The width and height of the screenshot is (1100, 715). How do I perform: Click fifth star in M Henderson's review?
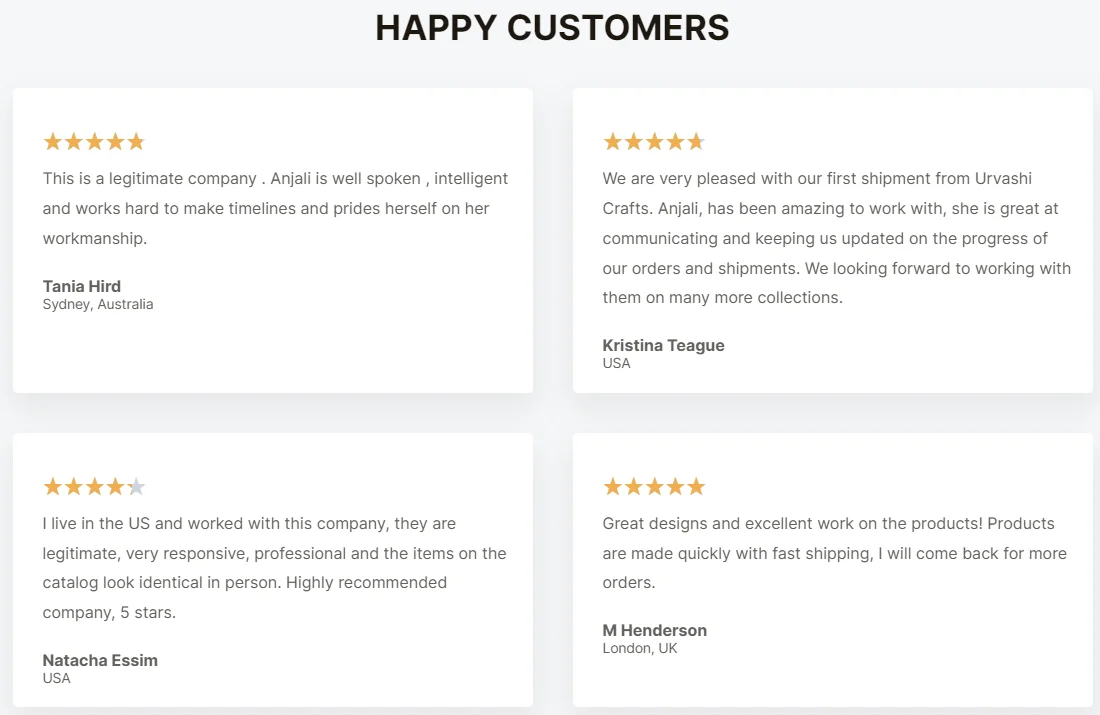pyautogui.click(x=696, y=487)
